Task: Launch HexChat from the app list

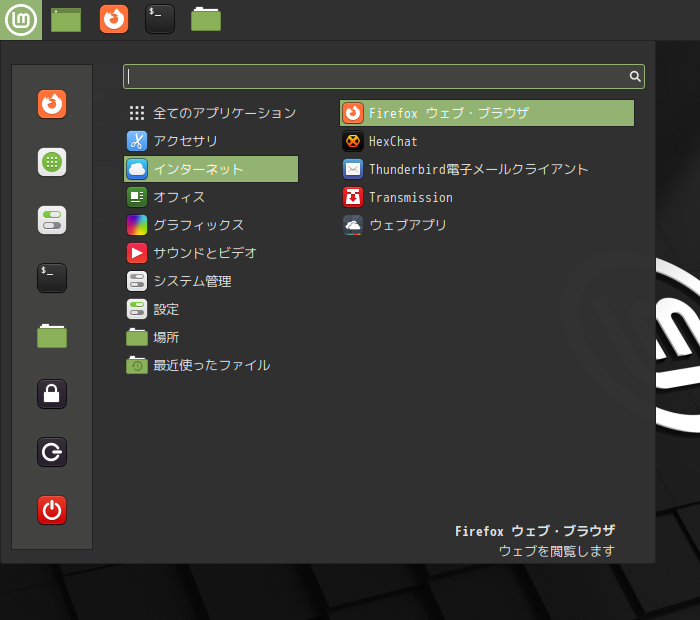Action: 487,141
